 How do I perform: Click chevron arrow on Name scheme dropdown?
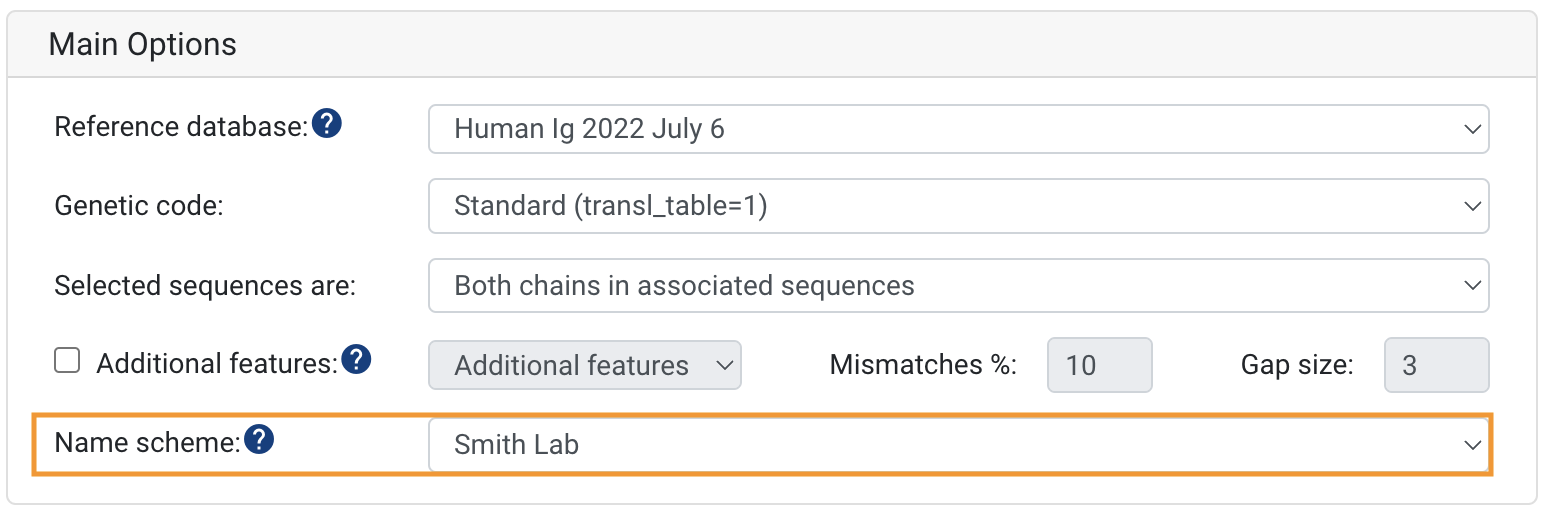click(1471, 445)
